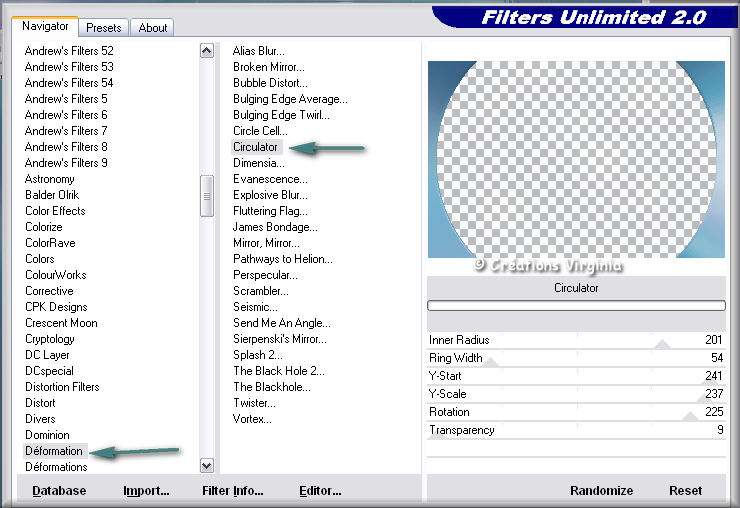Select the Déformation category
Viewport: 740px width, 508px height.
pos(54,451)
